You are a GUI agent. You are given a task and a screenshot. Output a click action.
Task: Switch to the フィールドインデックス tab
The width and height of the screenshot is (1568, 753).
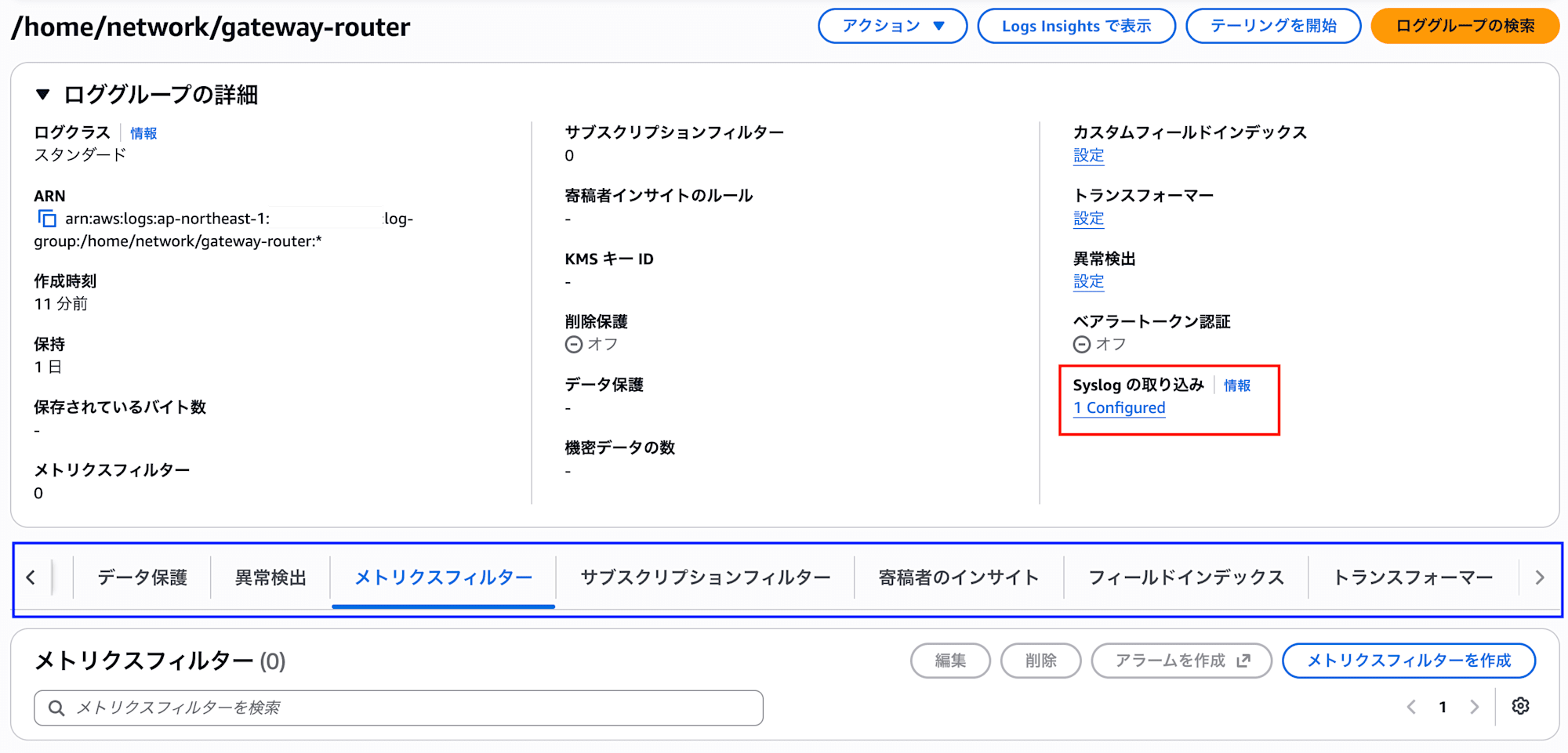(1186, 577)
